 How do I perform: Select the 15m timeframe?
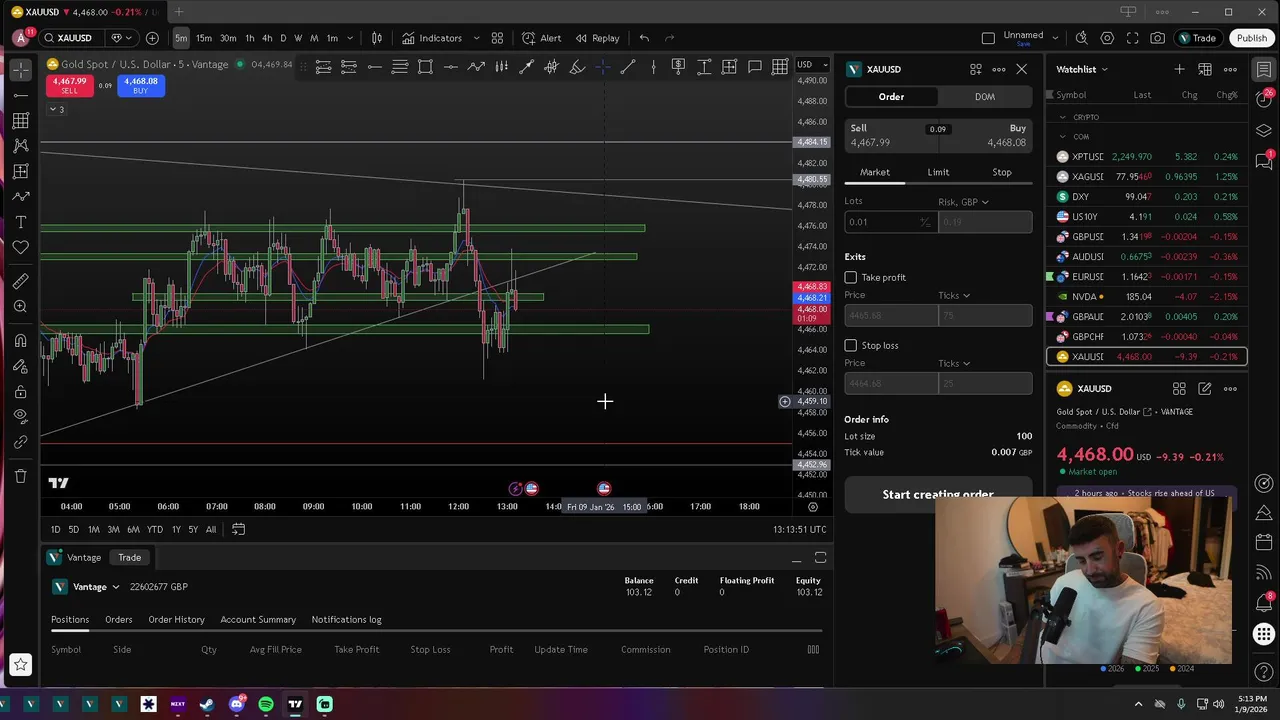click(x=204, y=38)
